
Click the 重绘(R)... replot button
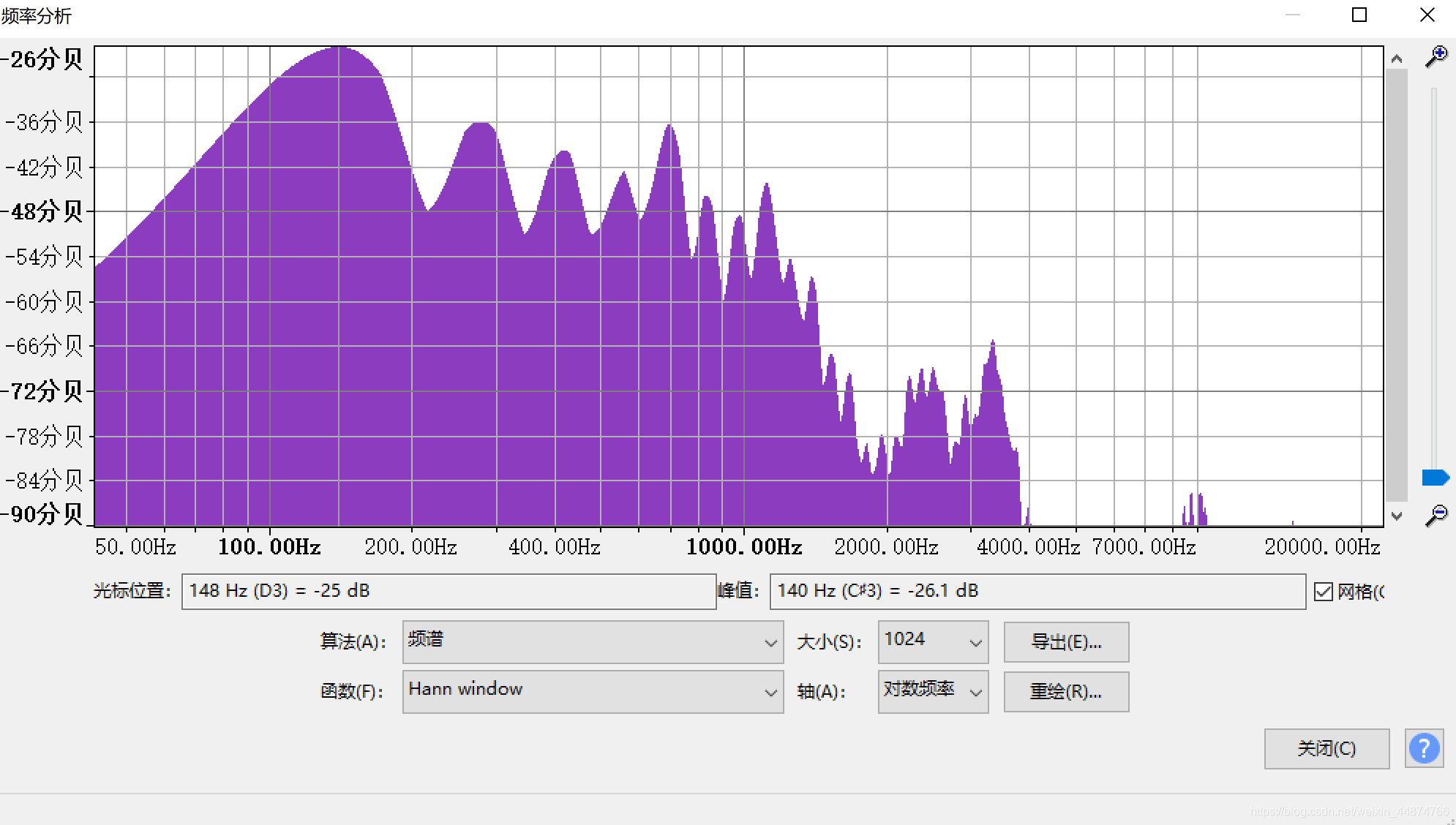click(x=1066, y=691)
